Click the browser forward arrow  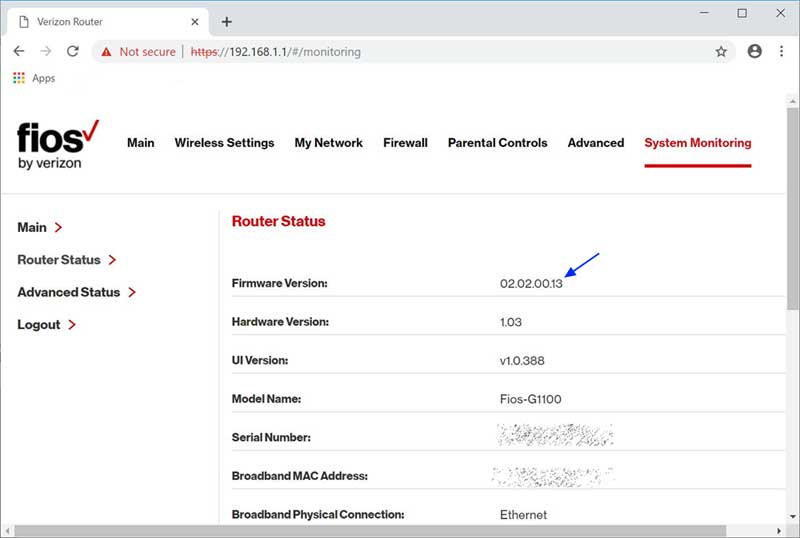(46, 51)
